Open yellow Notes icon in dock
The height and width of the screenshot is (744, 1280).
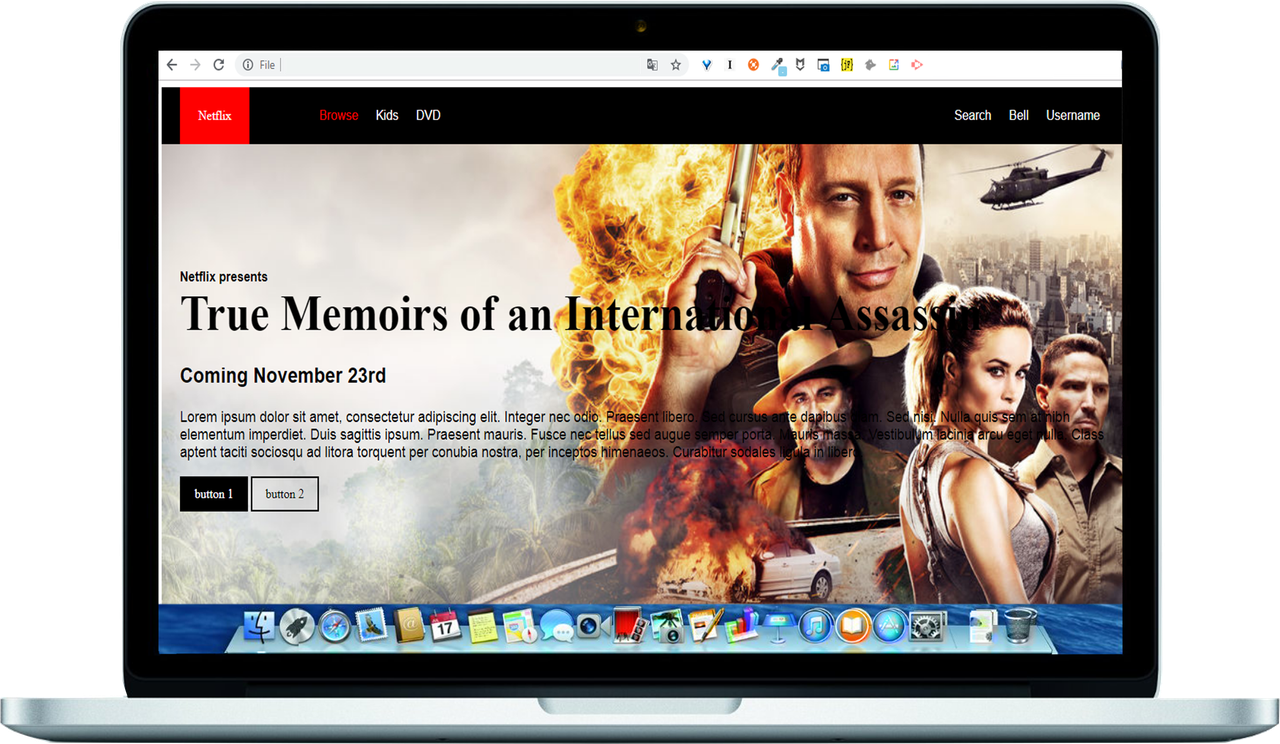[x=483, y=626]
